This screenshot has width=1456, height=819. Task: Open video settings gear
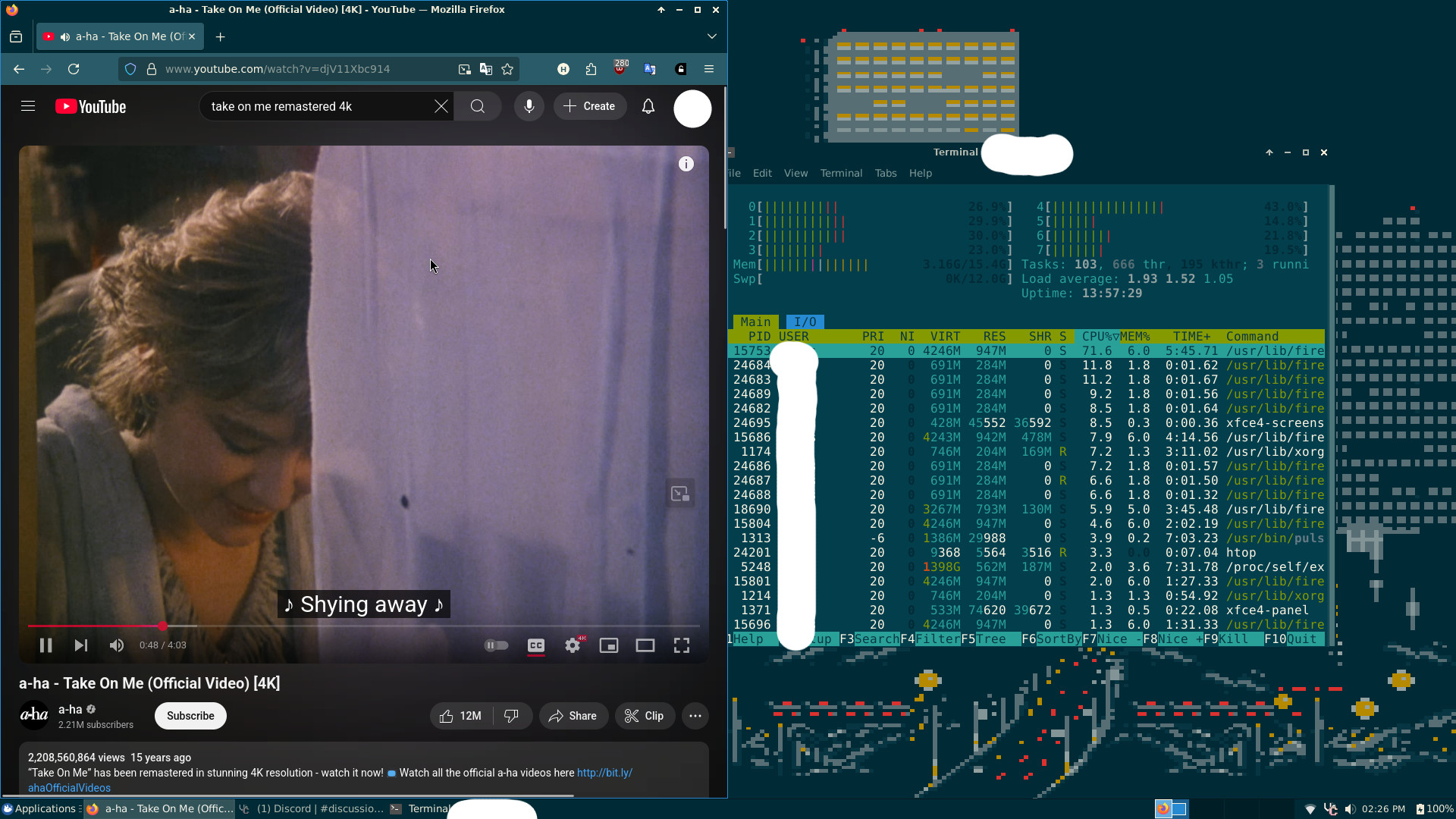(573, 645)
